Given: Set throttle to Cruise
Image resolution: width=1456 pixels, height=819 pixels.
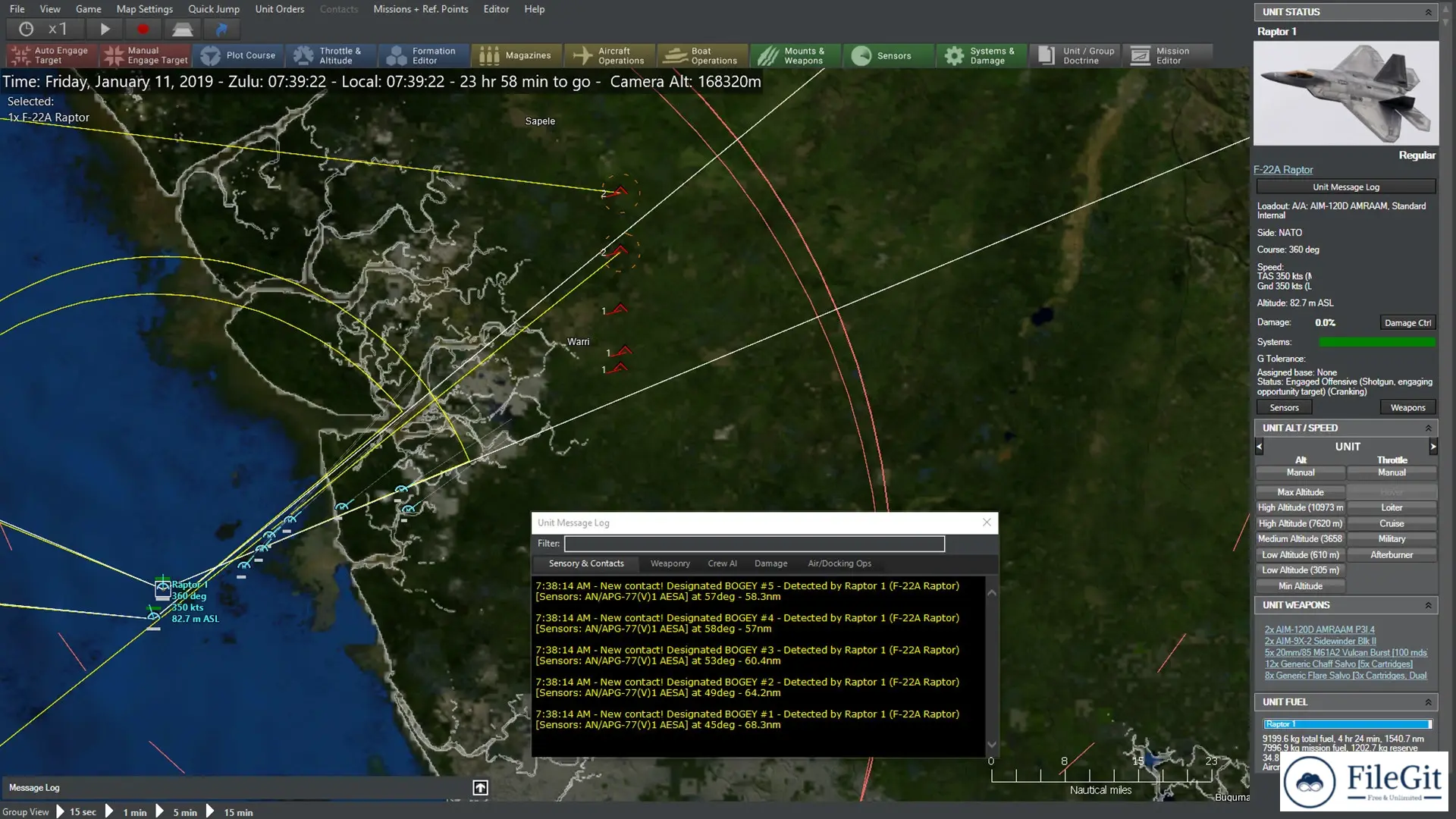Looking at the screenshot, I should (1392, 524).
